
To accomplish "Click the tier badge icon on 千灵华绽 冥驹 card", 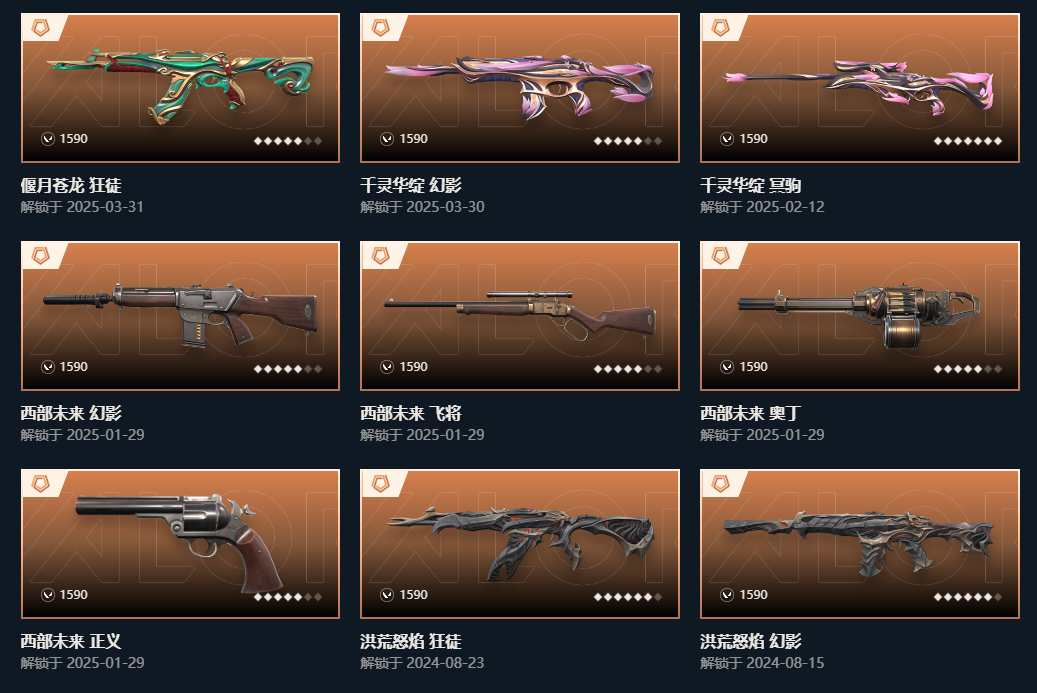I will (720, 28).
